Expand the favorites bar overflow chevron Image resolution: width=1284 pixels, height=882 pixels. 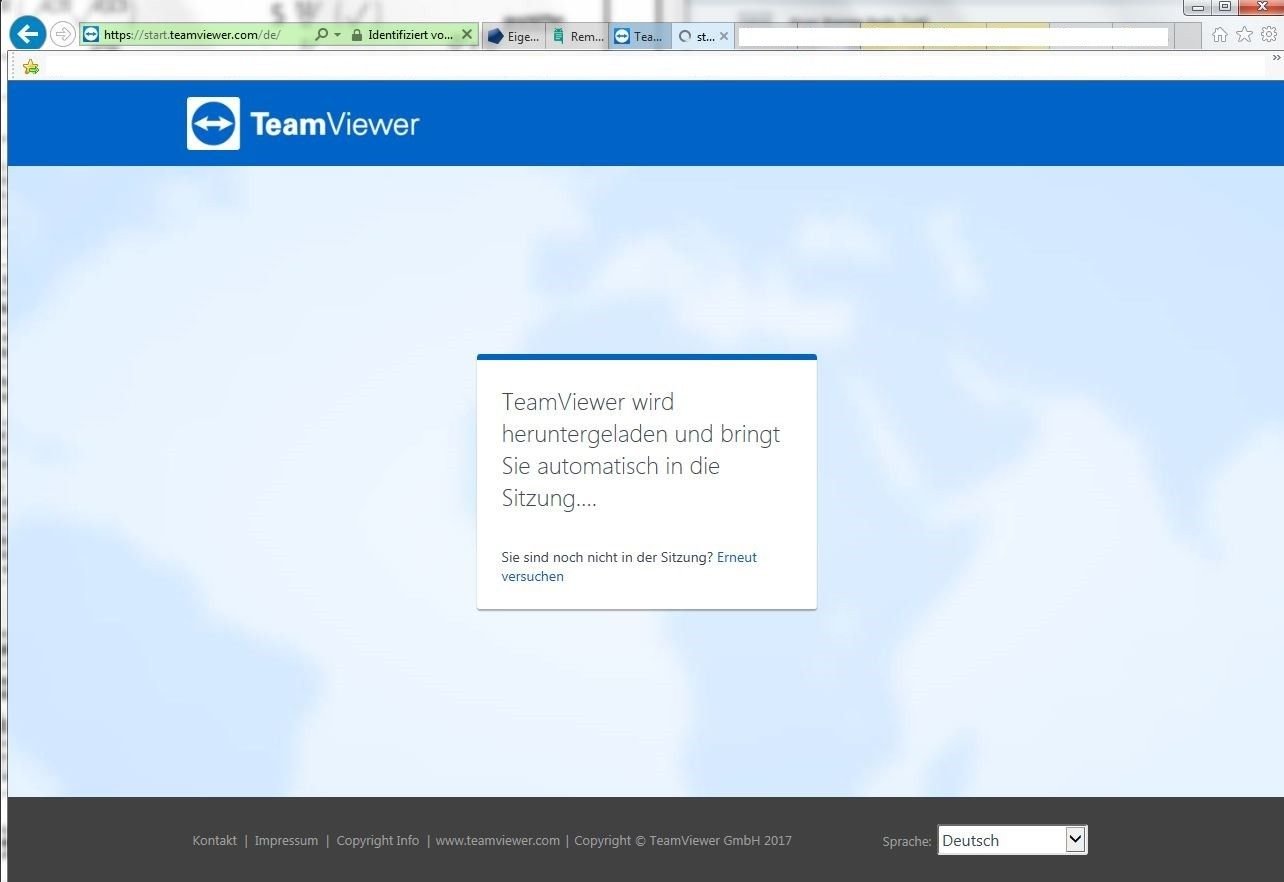tap(1275, 59)
